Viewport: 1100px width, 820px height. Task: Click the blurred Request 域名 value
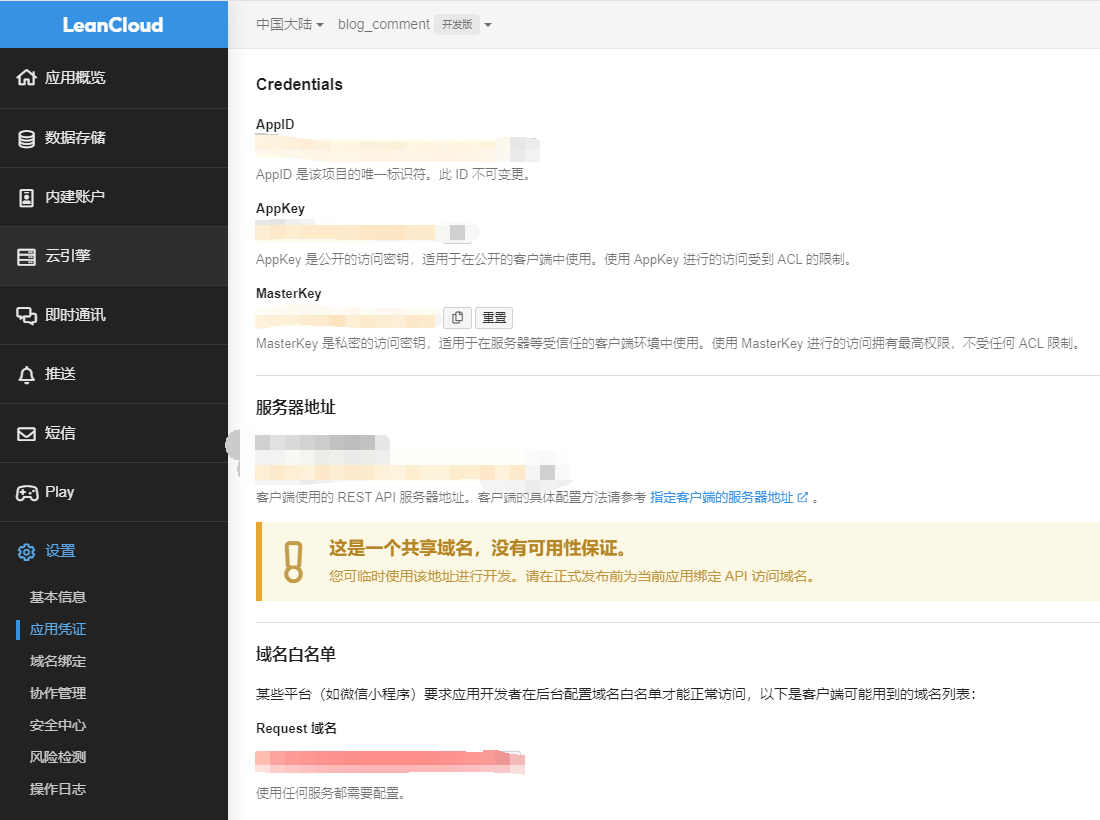390,762
